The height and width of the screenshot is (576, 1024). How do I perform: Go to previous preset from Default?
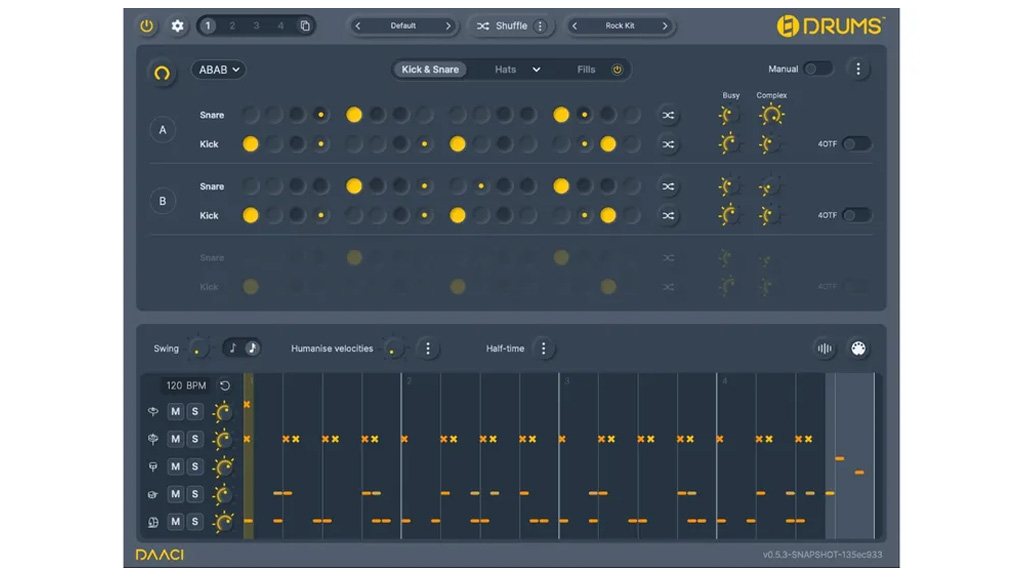358,26
